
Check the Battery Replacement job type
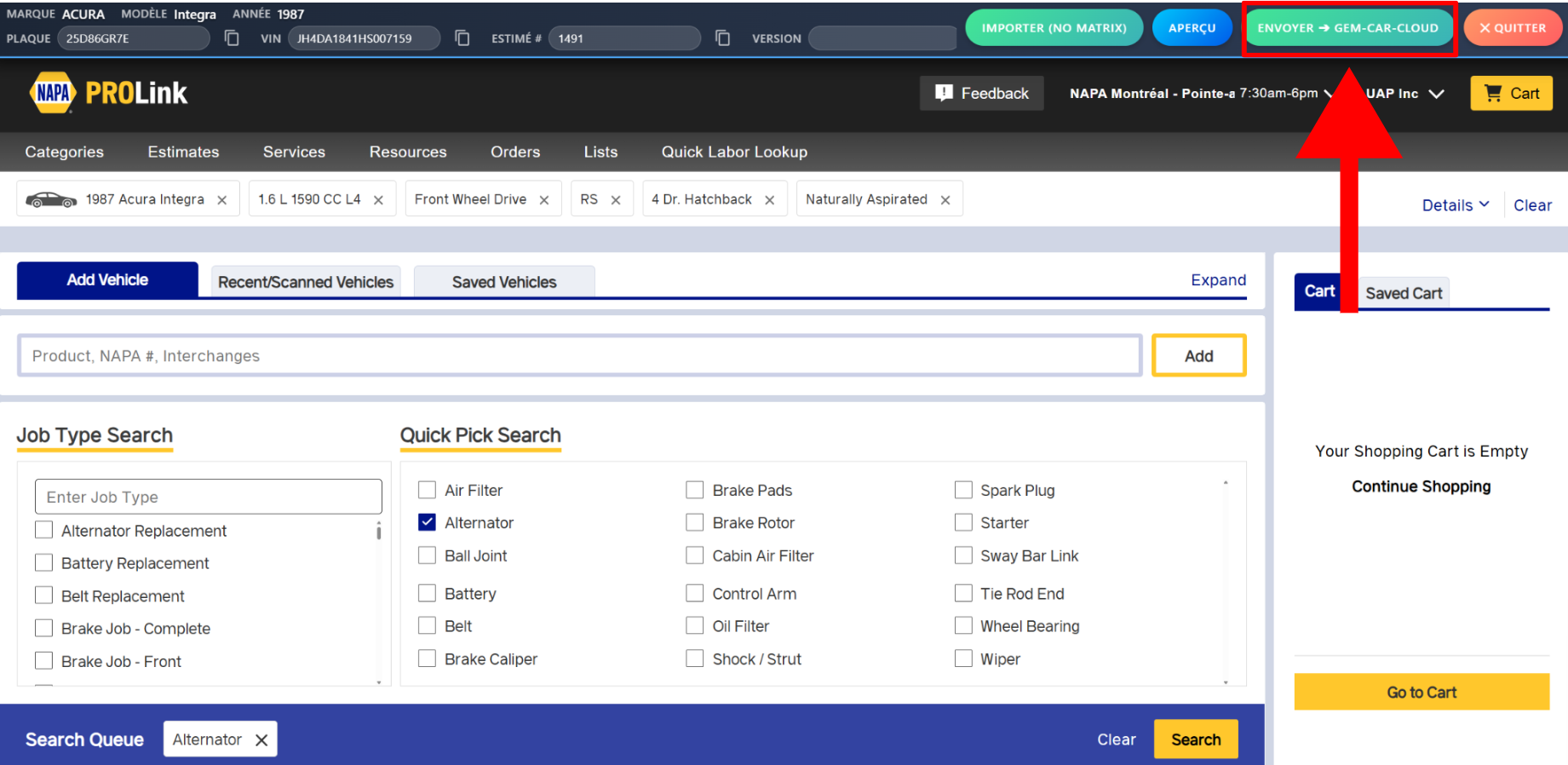(x=43, y=562)
